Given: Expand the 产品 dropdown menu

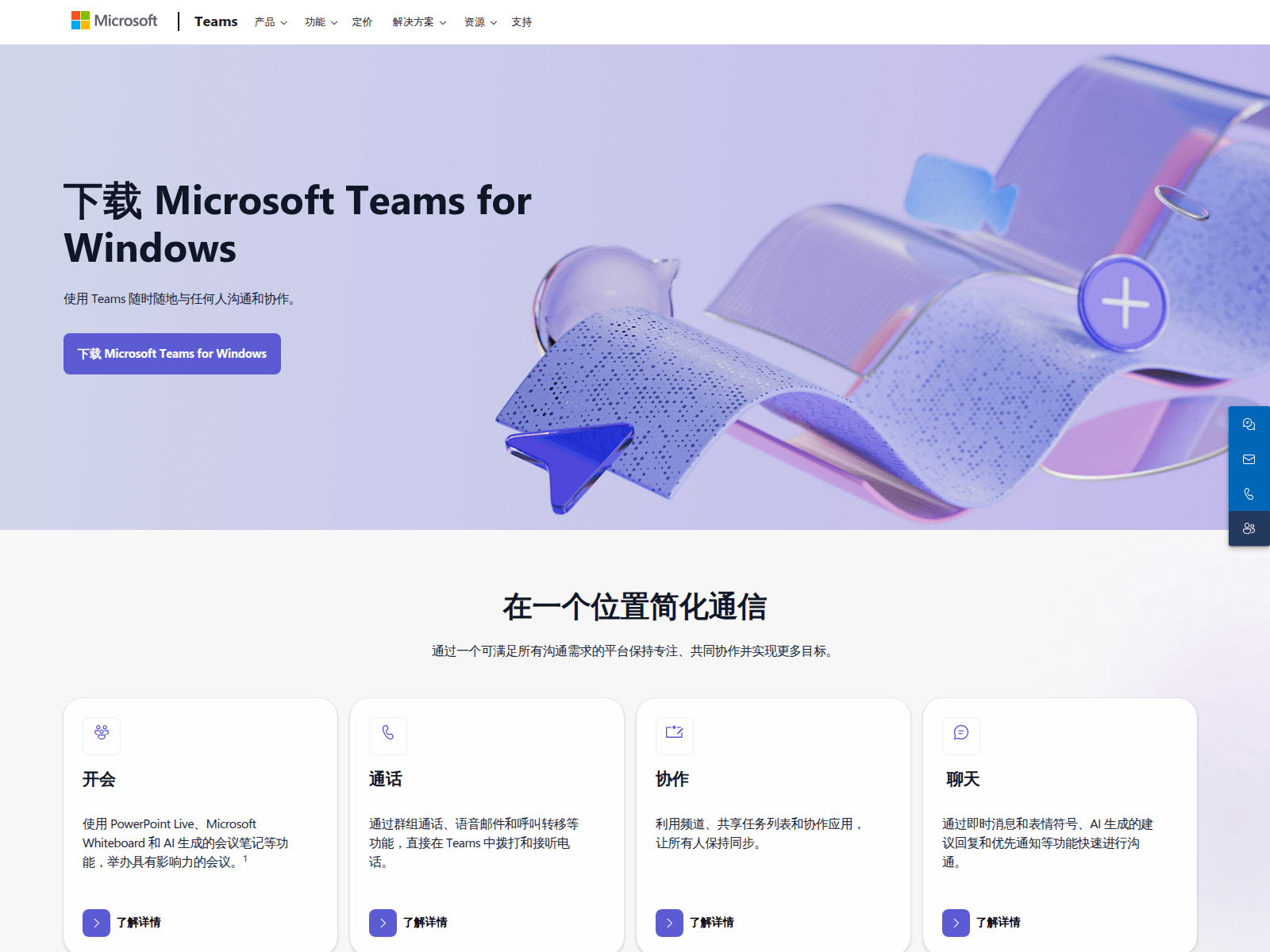Looking at the screenshot, I should click(271, 22).
